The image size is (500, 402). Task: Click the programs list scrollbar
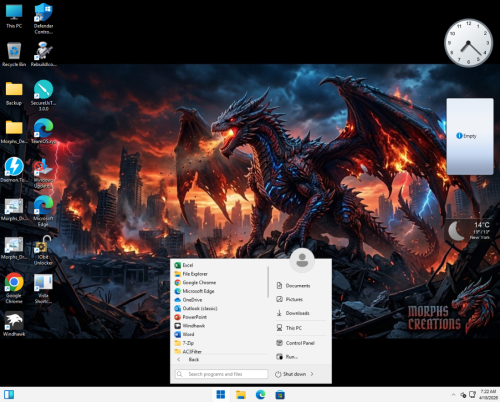268,282
